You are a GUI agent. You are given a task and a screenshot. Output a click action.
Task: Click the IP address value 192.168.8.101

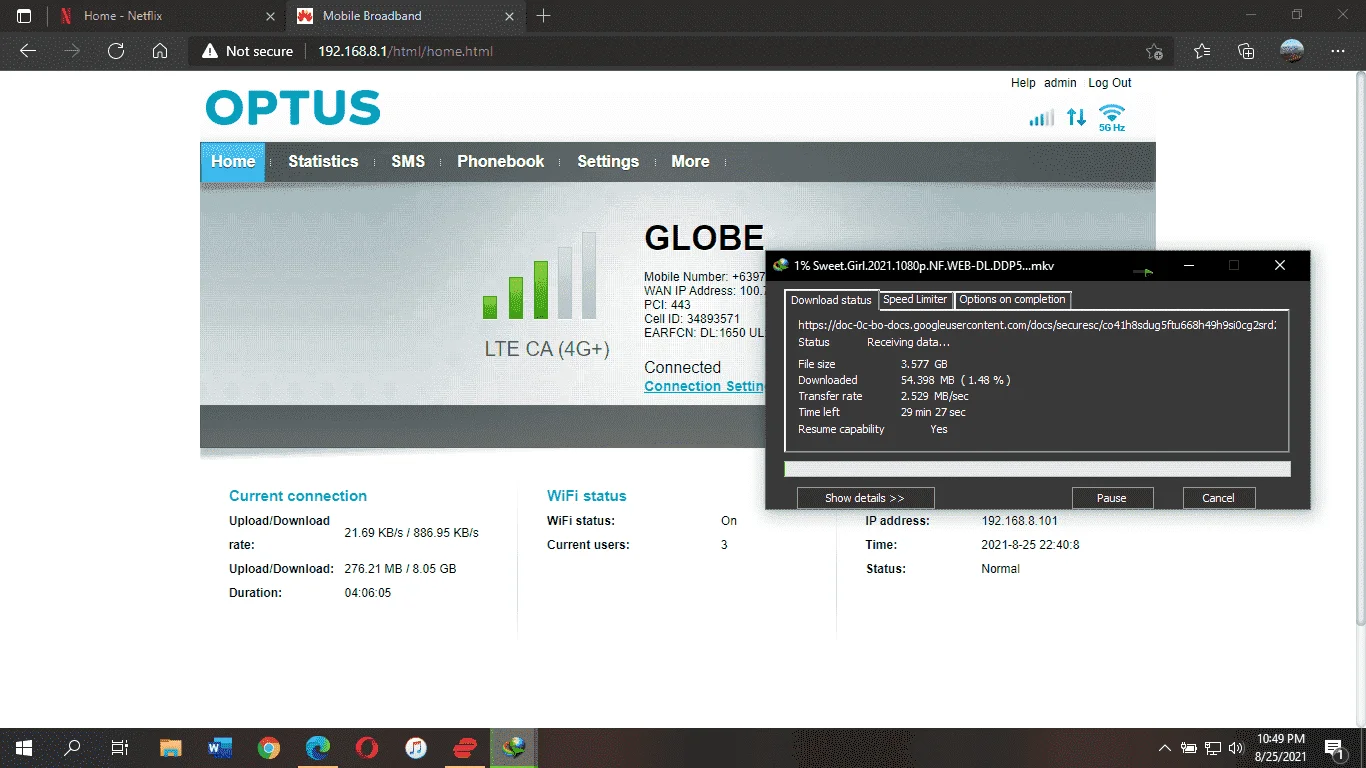click(x=1020, y=521)
